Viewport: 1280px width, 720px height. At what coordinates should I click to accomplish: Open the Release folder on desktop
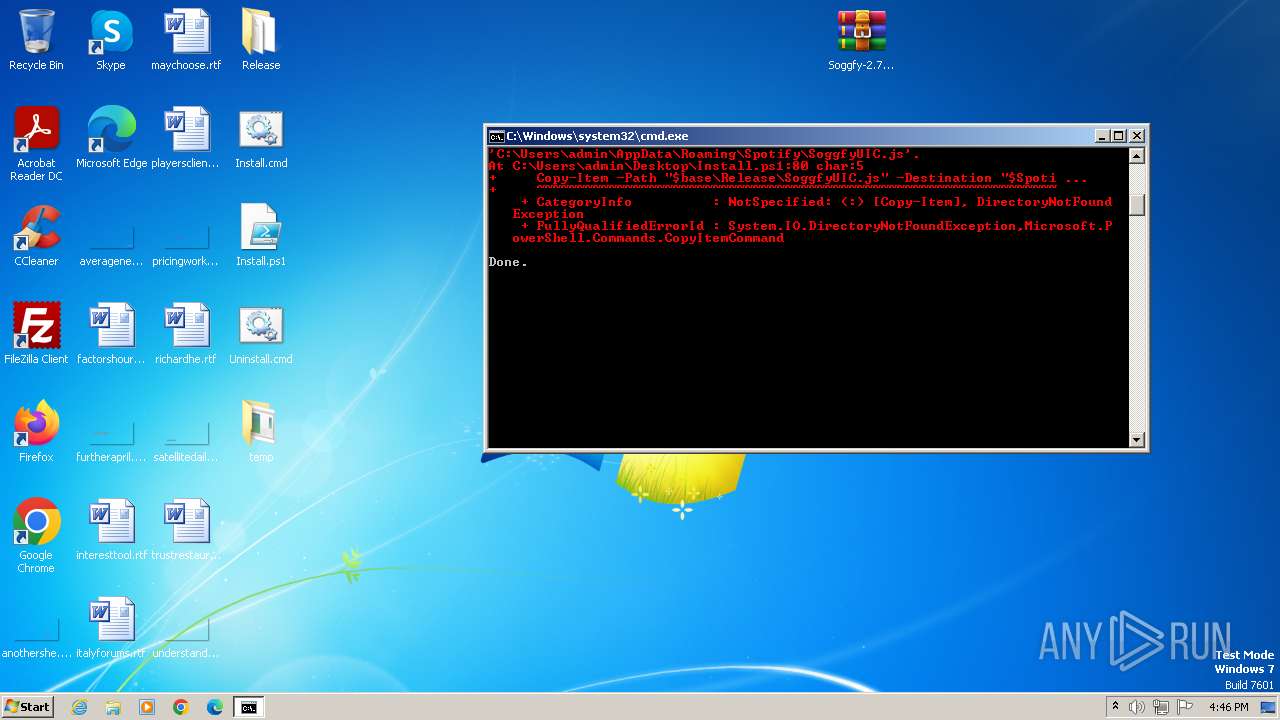click(x=261, y=40)
